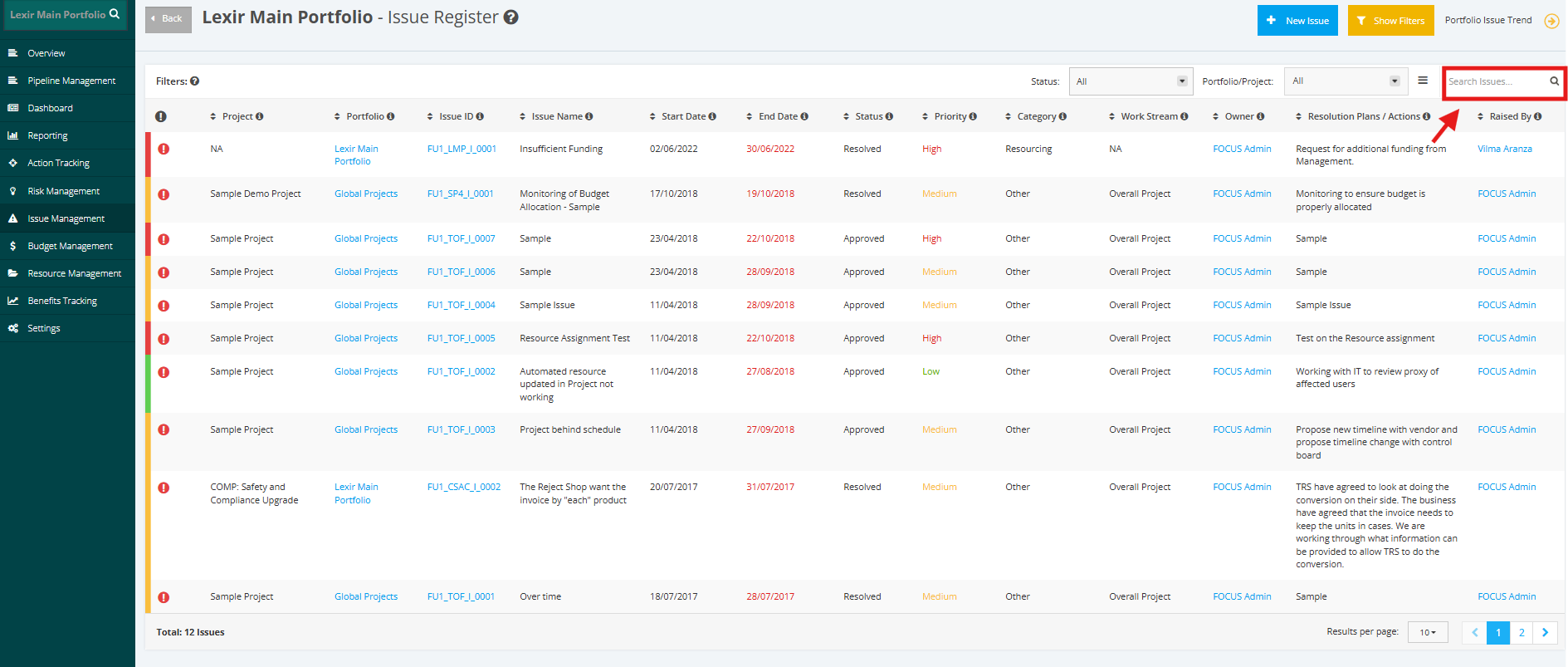Open the Results per page dropdown
This screenshot has width=1568, height=667.
1428,632
